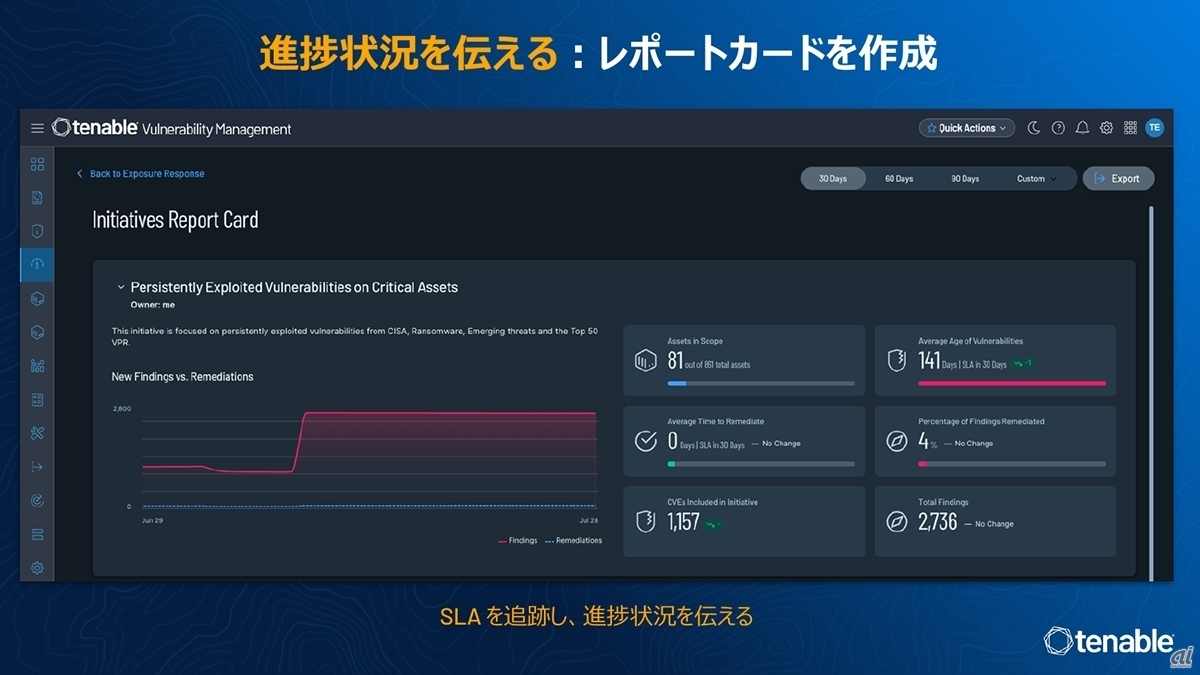Click the Percentage of Findings Remediated progress bar
Image resolution: width=1200 pixels, height=675 pixels.
tap(1012, 464)
